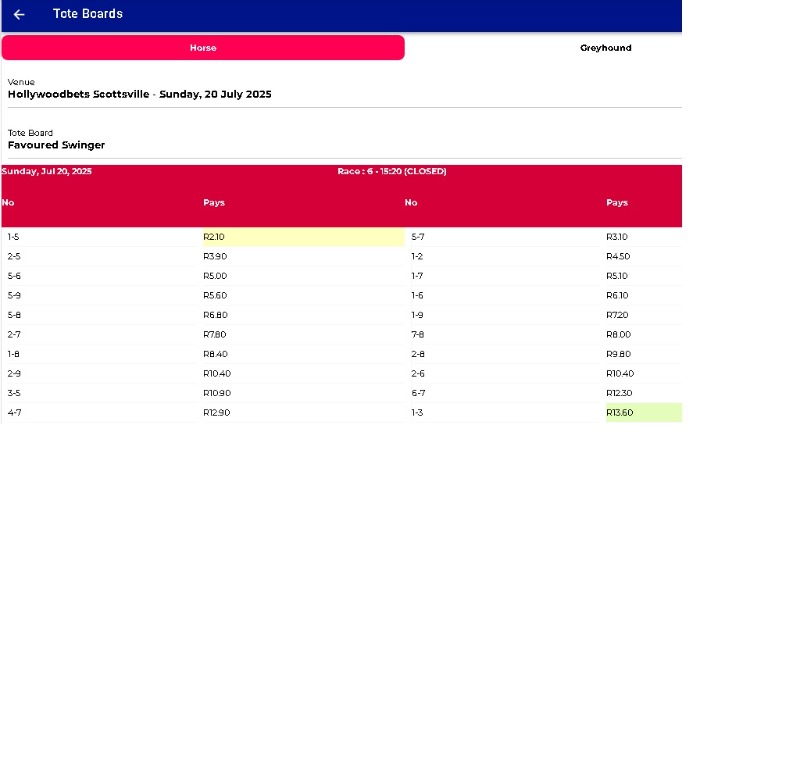Open the Tote Board Favoured Swinger selector
Viewport: 800px width, 770px height.
tap(56, 145)
